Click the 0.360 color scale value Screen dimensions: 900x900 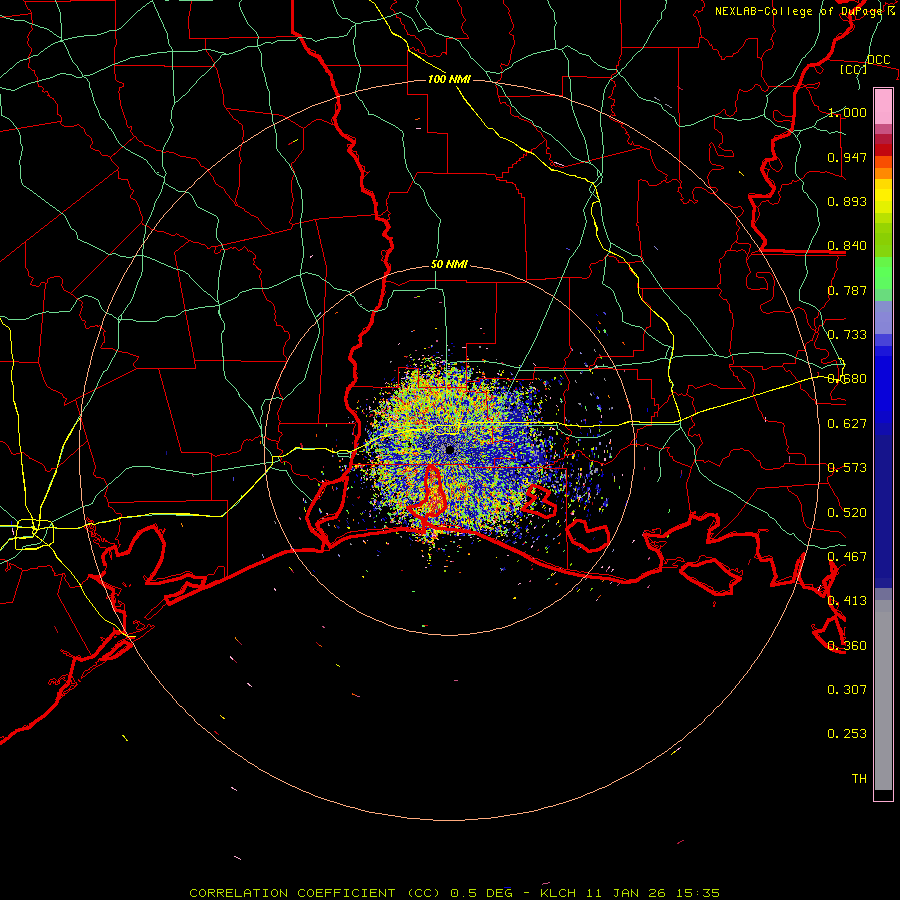(x=847, y=646)
